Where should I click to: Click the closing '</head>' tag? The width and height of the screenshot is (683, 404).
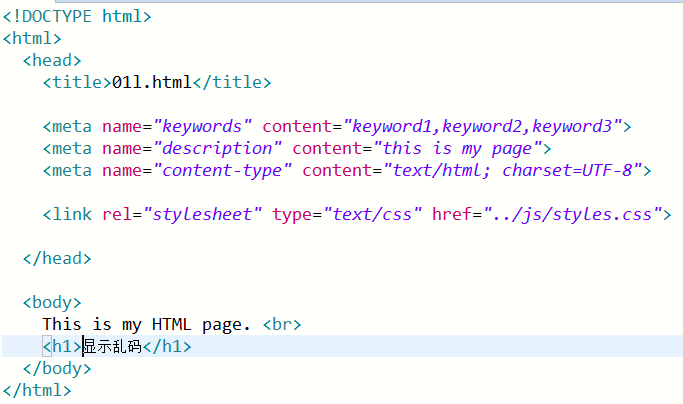coord(57,259)
